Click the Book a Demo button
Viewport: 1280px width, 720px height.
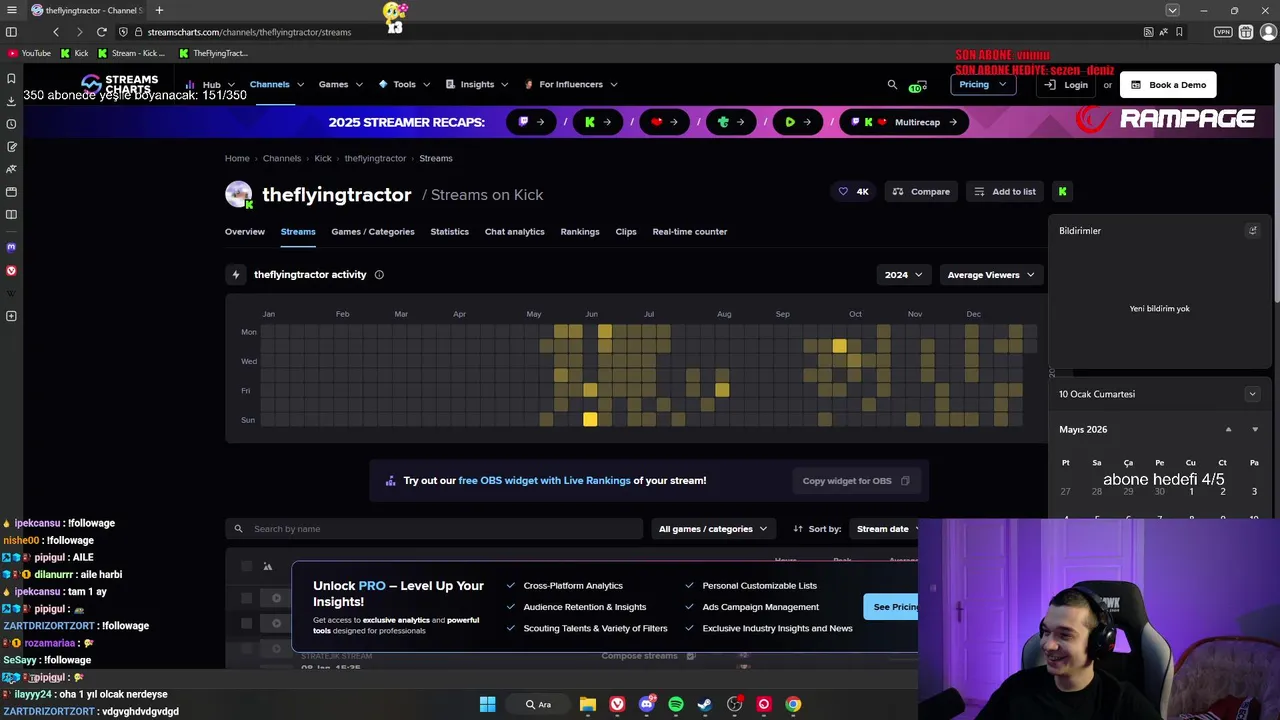coord(1168,85)
